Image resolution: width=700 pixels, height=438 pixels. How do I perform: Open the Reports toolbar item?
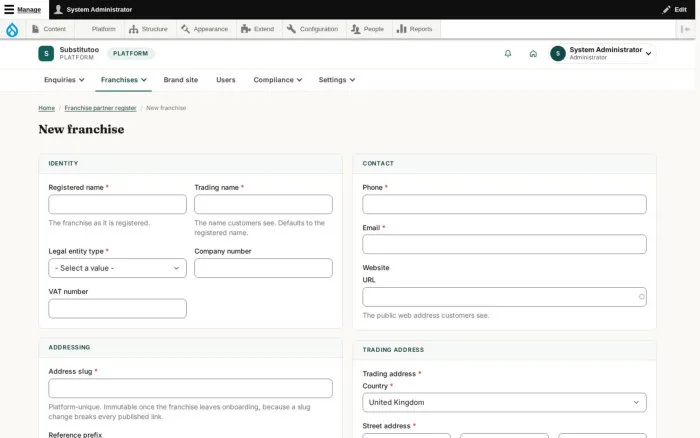tap(415, 29)
